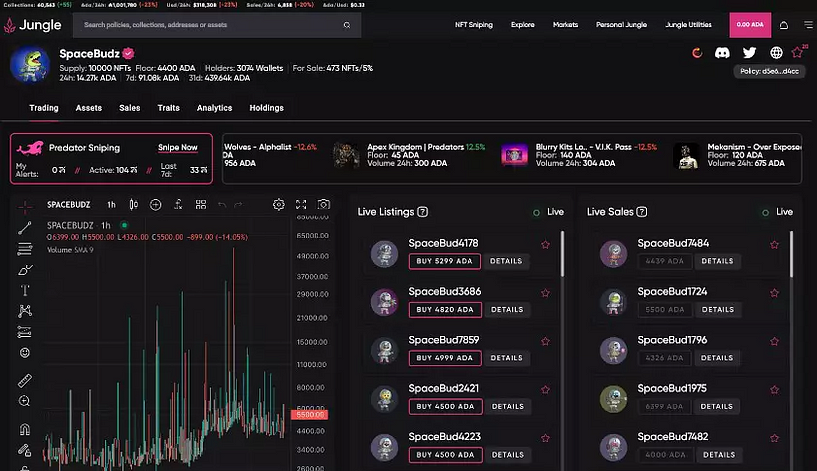Undo the last chart action
Screen dimensions: 817x471
[222, 205]
